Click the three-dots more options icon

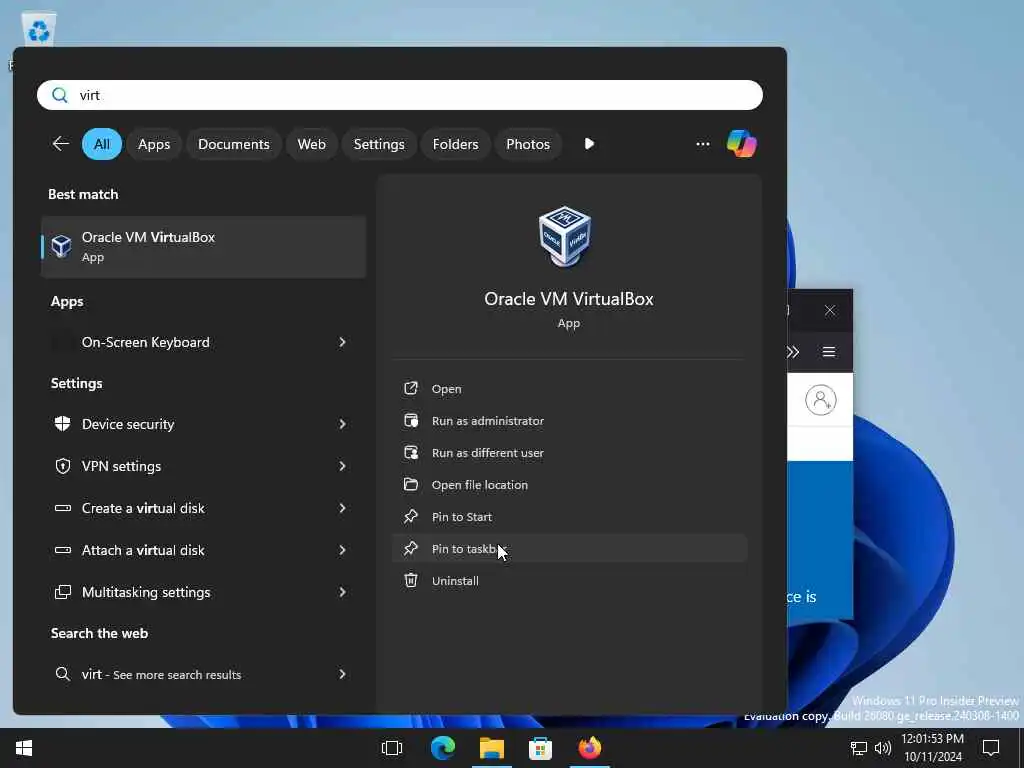coord(703,144)
